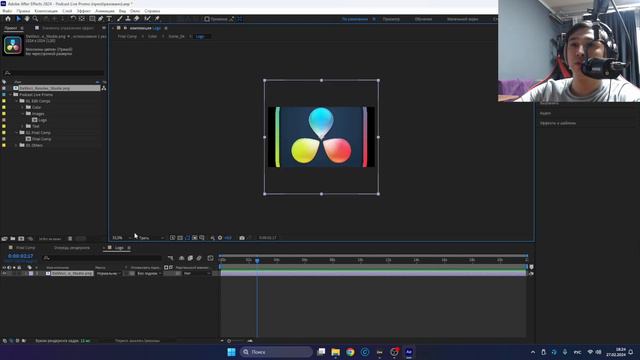Open Google Chrome from the taskbar
Screen dimensions: 640x360
tap(350, 352)
